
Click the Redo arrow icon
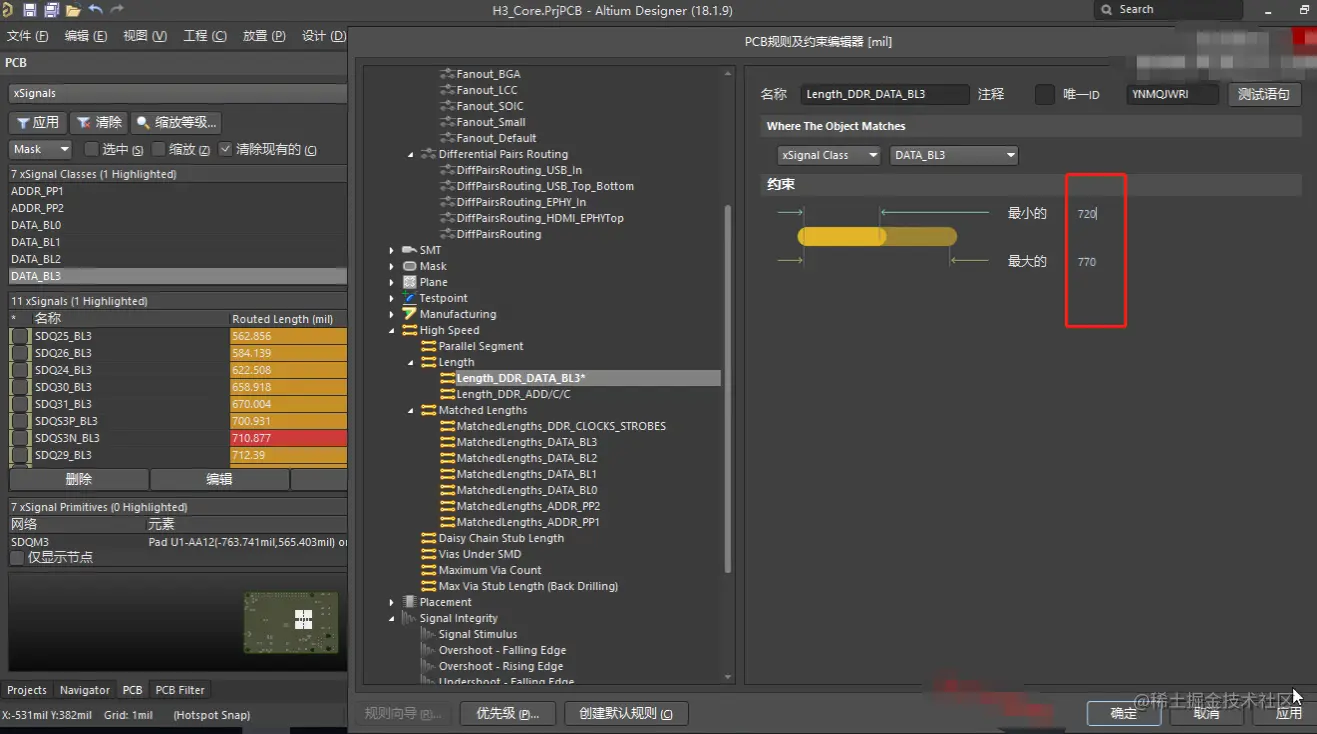(117, 10)
